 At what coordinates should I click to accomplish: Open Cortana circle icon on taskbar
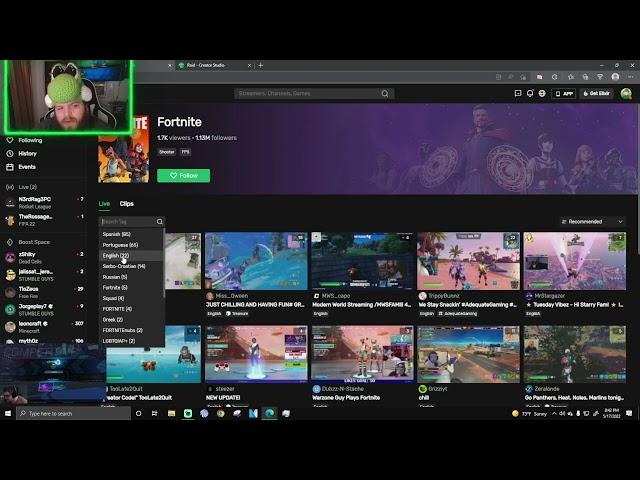coord(138,413)
